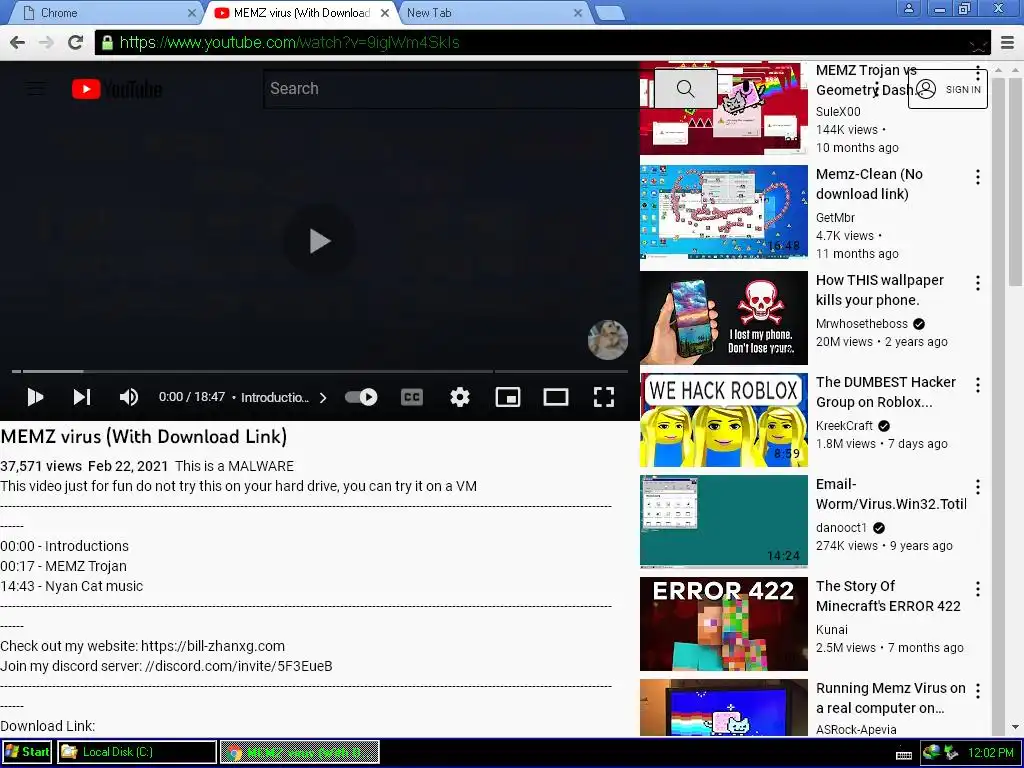Image resolution: width=1024 pixels, height=768 pixels.
Task: Click the page vertical scrollbar thumb
Action: (1015, 181)
